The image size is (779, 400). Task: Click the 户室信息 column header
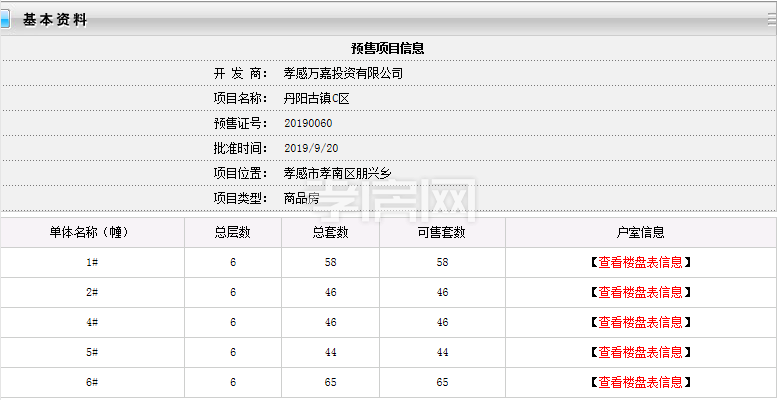click(640, 233)
